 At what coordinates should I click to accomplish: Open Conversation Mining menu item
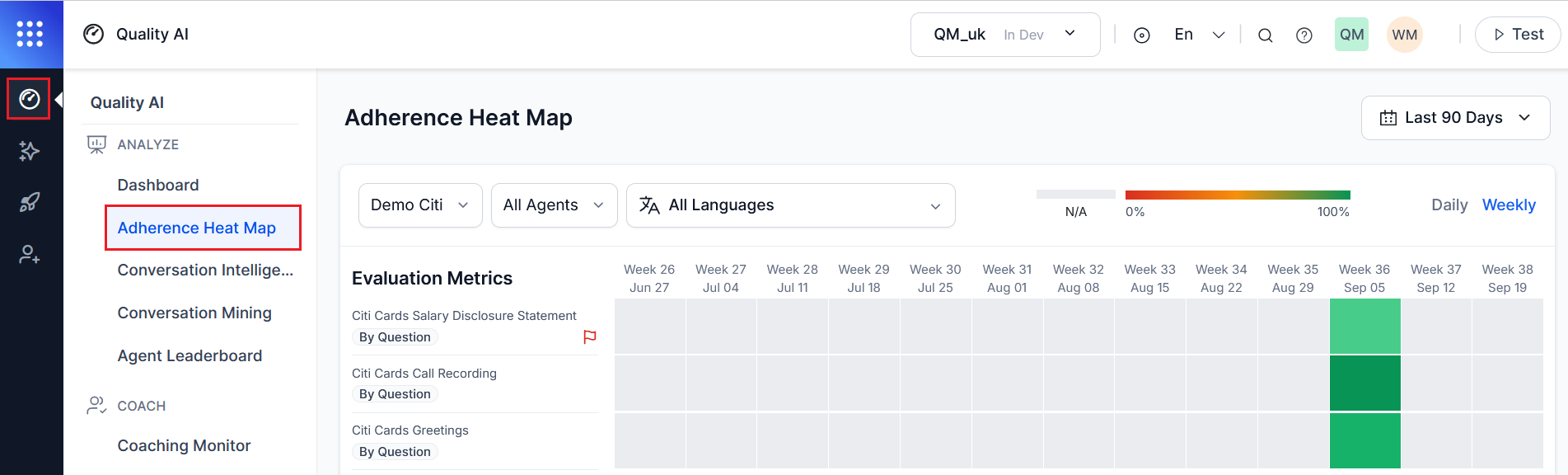click(194, 313)
